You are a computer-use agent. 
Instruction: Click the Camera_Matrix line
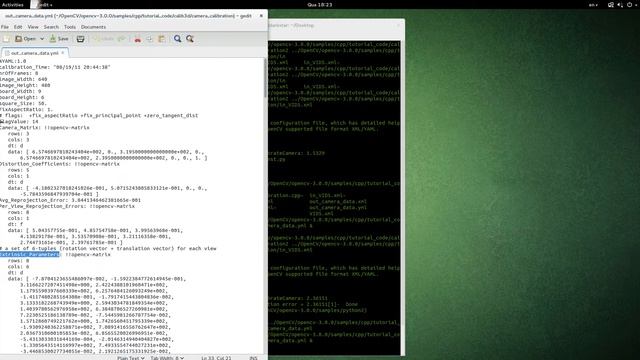44,127
